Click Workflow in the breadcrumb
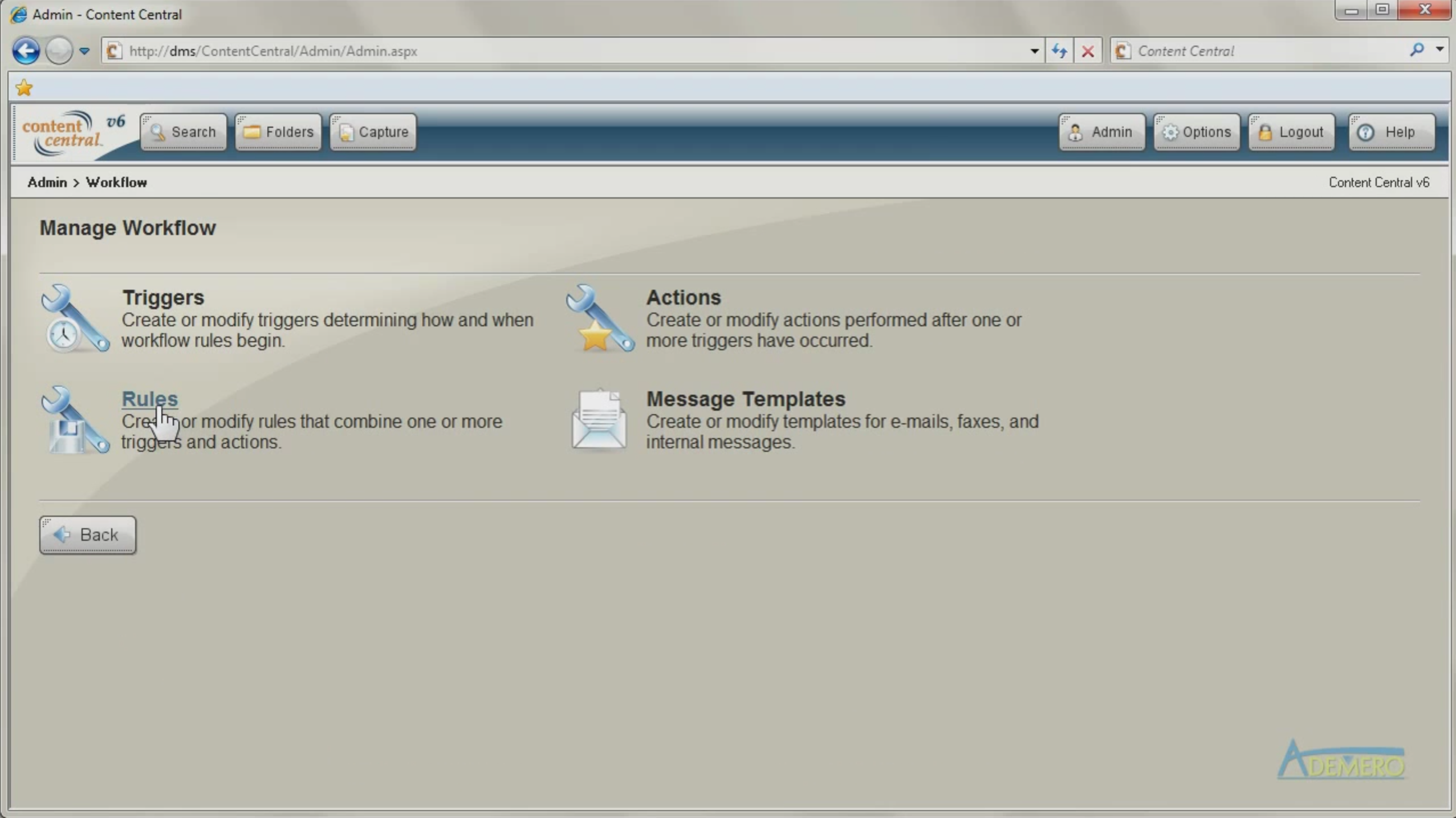The height and width of the screenshot is (818, 1456). [116, 182]
